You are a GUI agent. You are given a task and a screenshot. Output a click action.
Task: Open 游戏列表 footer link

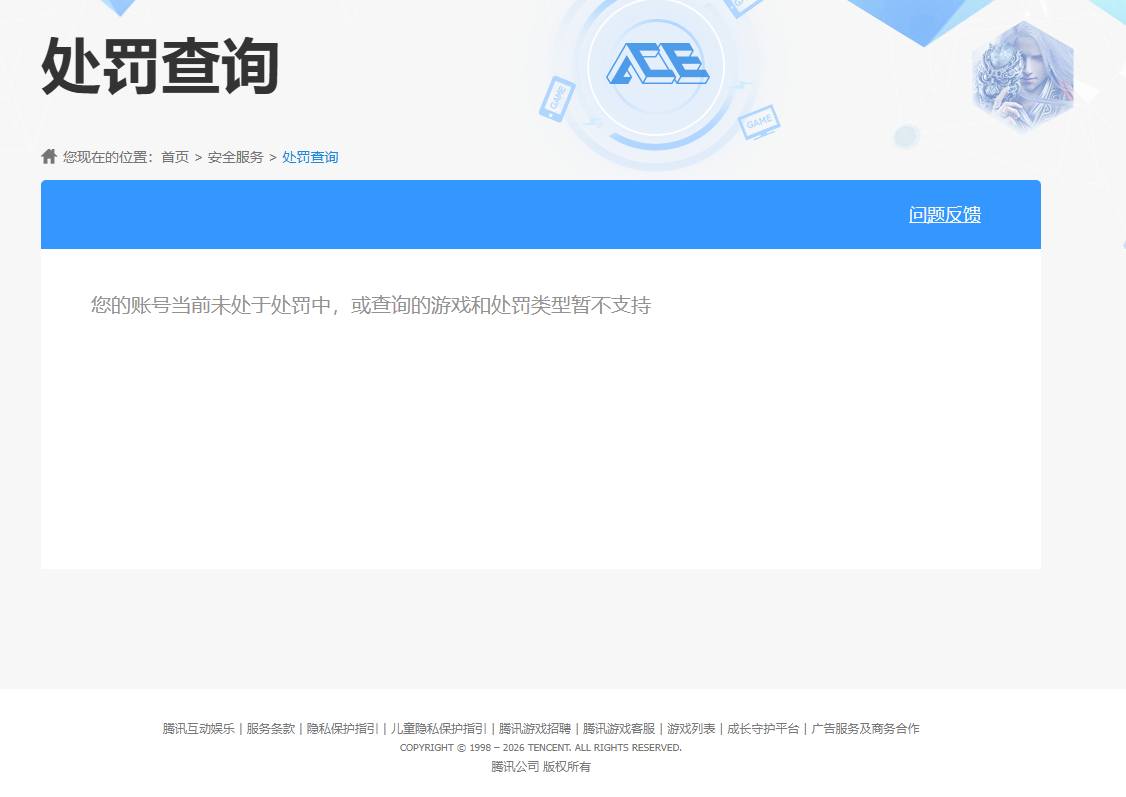click(x=691, y=728)
